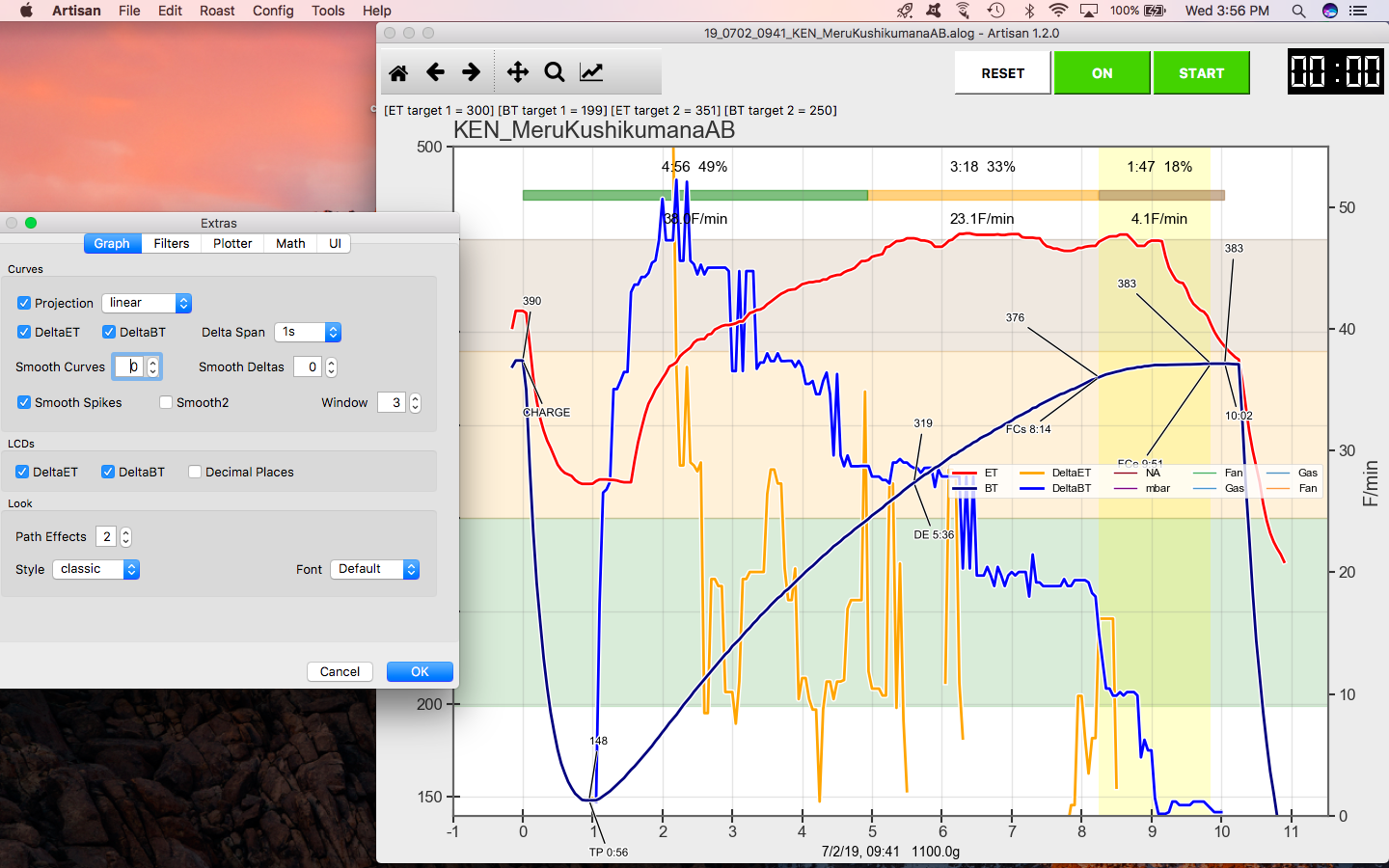The width and height of the screenshot is (1389, 868).
Task: Open the Style classic dropdown
Action: (x=96, y=569)
